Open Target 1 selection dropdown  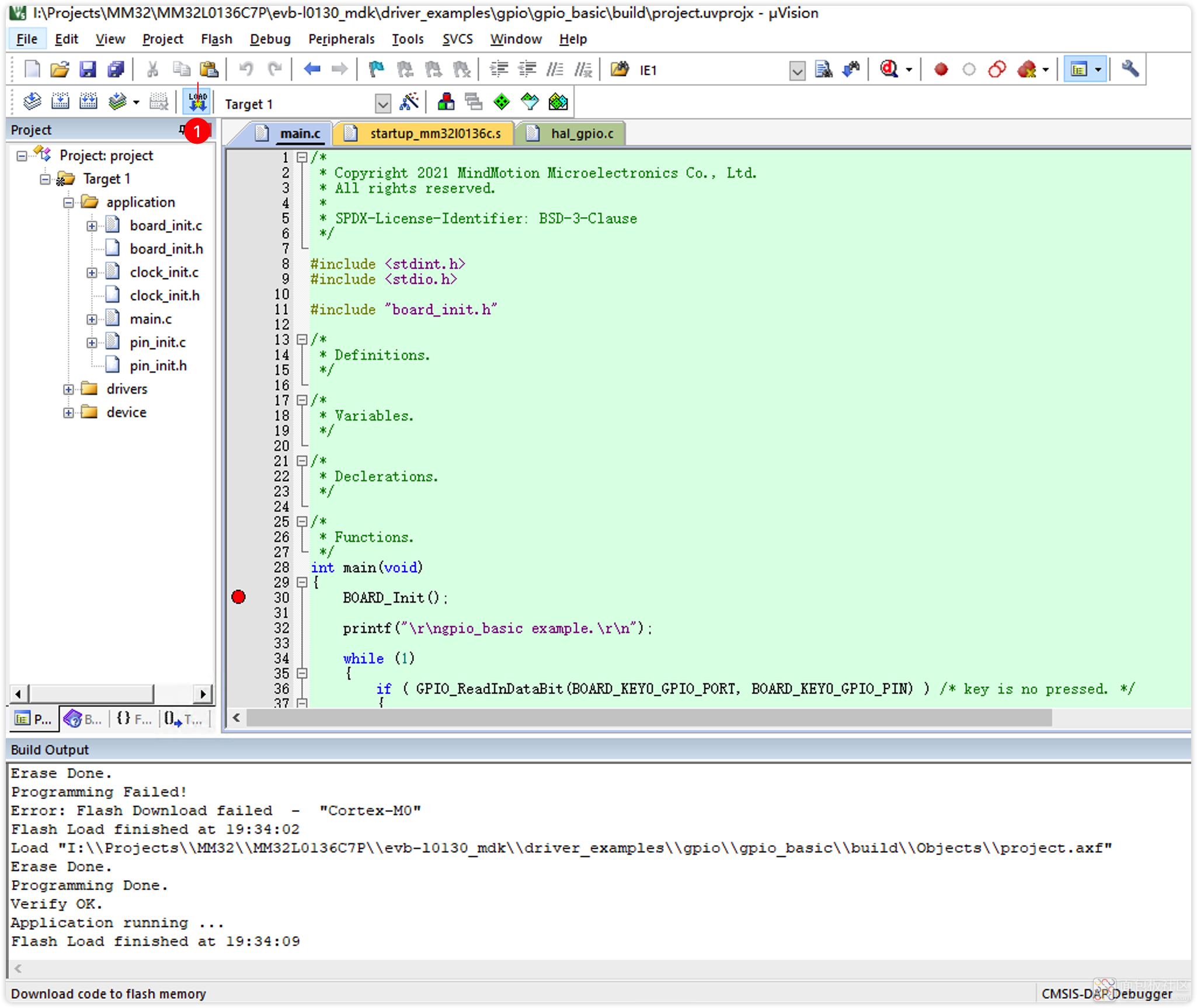(382, 104)
